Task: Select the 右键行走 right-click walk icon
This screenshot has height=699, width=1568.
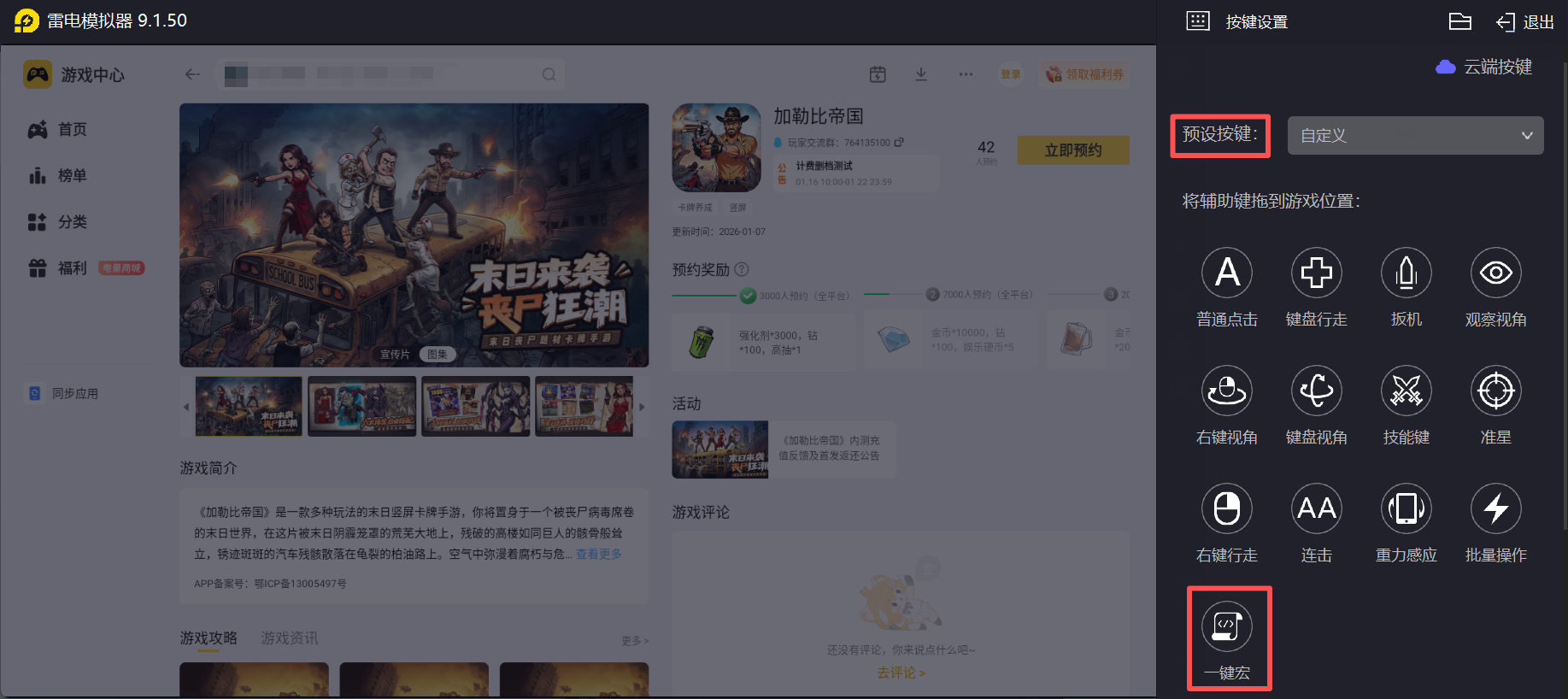Action: 1227,508
